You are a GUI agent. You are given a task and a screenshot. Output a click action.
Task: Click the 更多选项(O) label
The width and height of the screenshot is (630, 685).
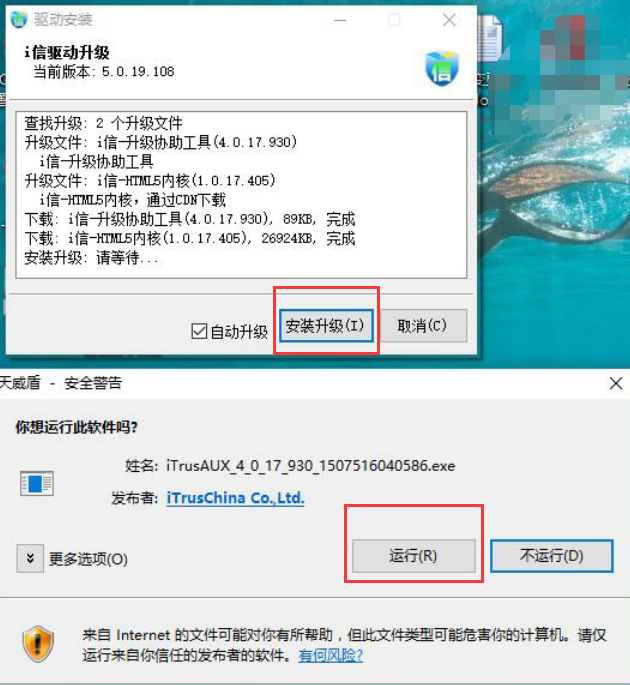88,559
